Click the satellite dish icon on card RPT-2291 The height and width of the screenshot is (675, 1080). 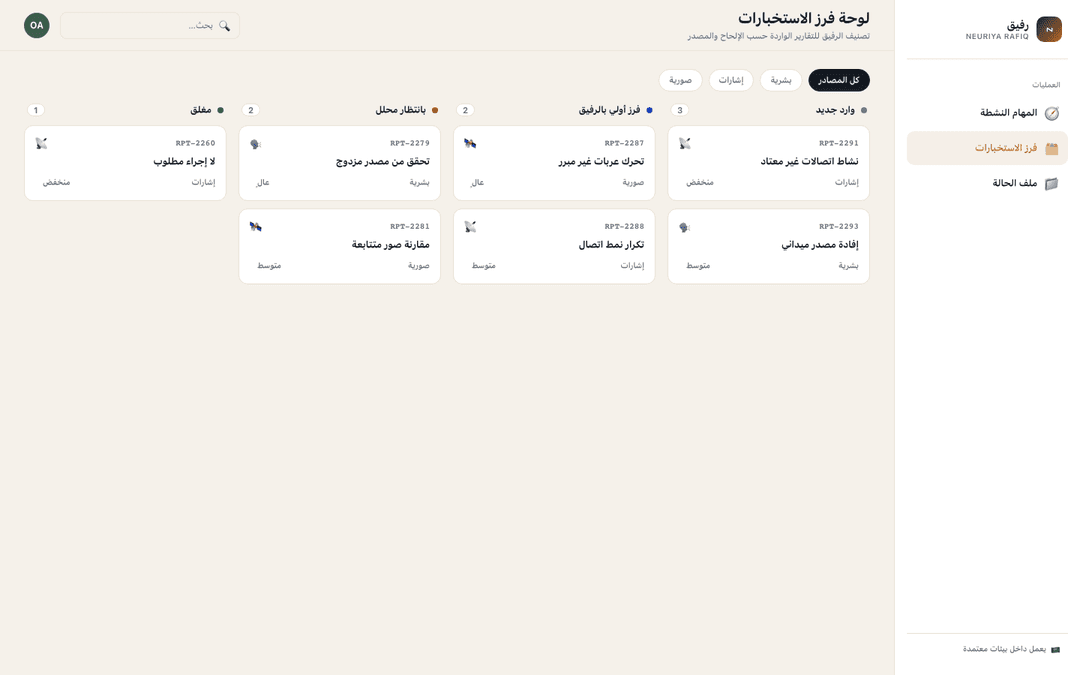pos(685,143)
